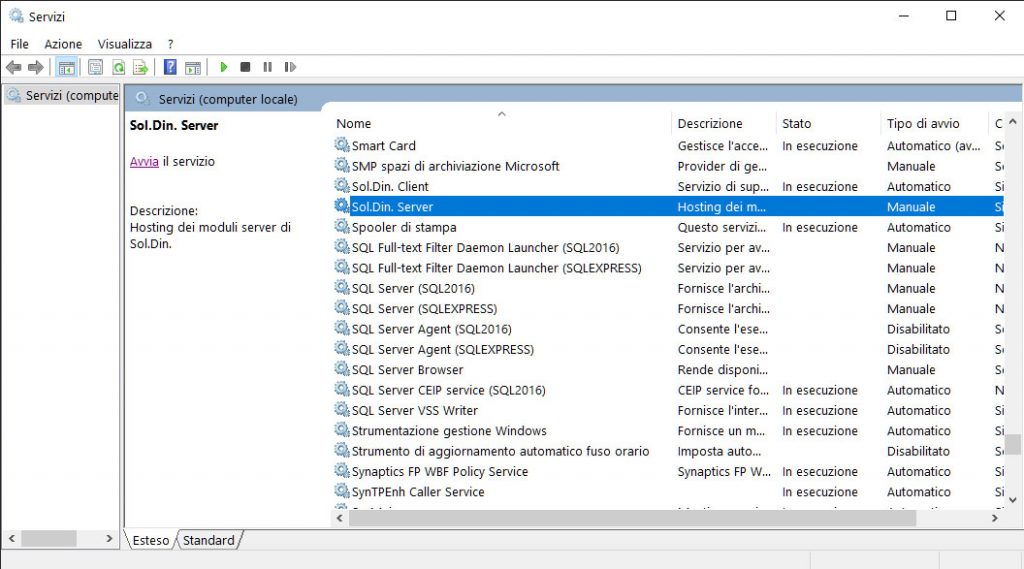This screenshot has width=1024, height=569.
Task: Click gear icon of SMP spazi di archiviazione
Action: [x=342, y=165]
